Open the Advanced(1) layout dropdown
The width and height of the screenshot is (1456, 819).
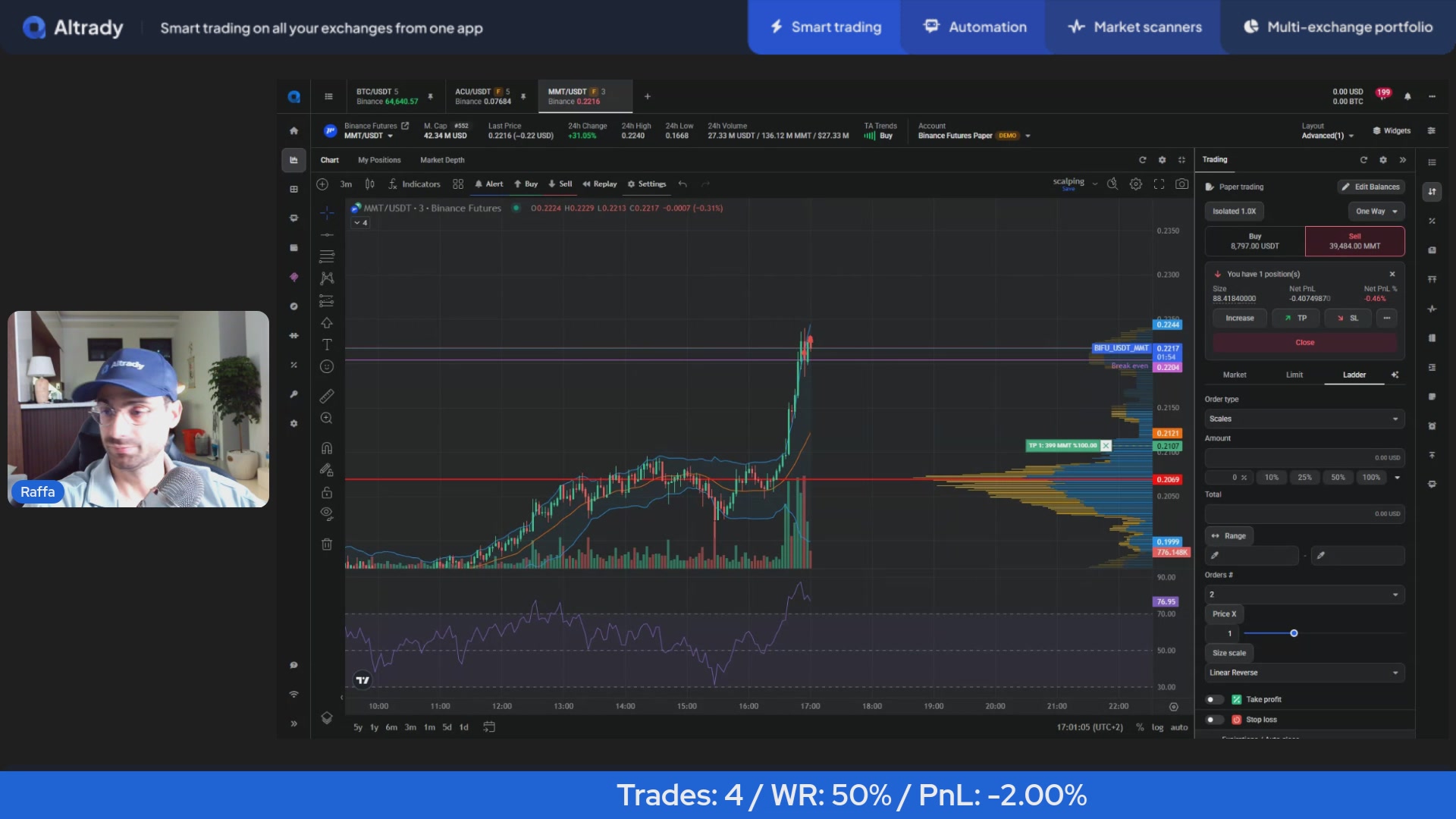pyautogui.click(x=1327, y=136)
